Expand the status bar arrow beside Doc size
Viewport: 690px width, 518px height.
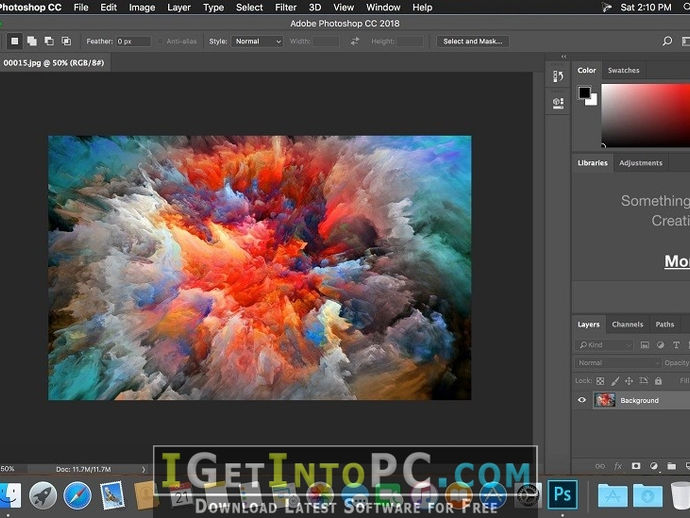pyautogui.click(x=143, y=469)
